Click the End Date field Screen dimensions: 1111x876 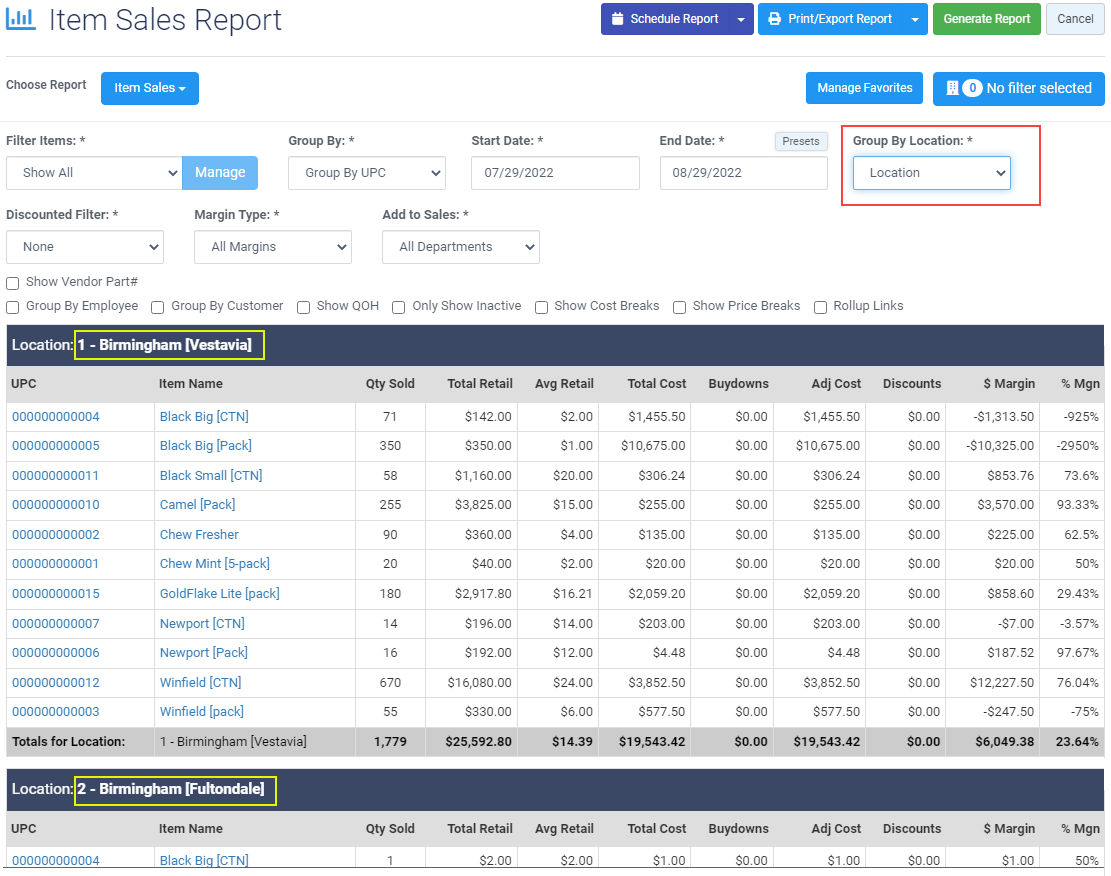pos(743,173)
